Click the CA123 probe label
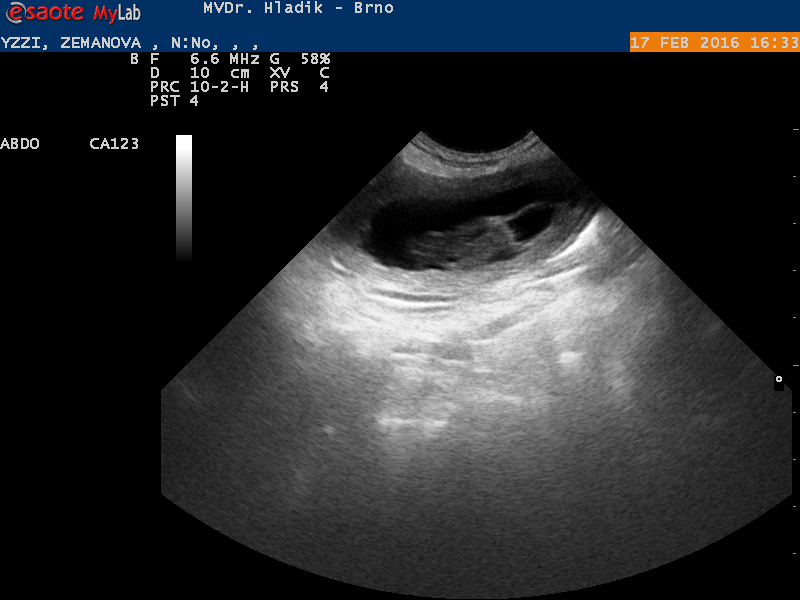 [x=114, y=144]
